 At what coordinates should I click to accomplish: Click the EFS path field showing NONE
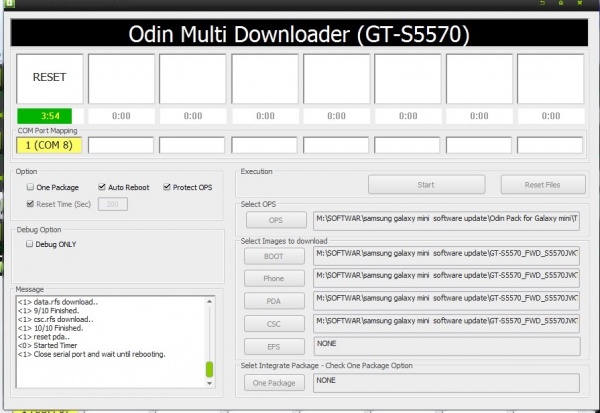pos(446,346)
